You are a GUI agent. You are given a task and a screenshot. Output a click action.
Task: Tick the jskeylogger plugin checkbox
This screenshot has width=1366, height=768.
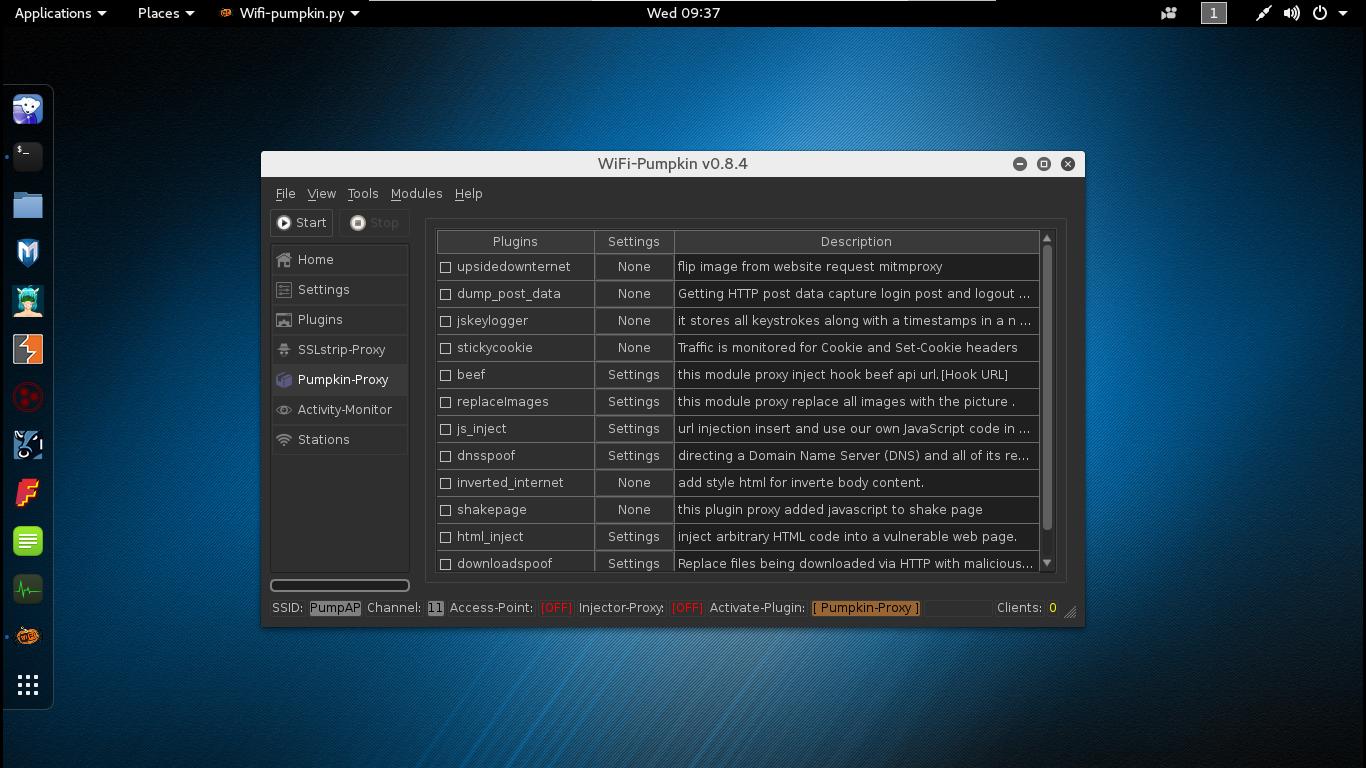click(x=446, y=321)
